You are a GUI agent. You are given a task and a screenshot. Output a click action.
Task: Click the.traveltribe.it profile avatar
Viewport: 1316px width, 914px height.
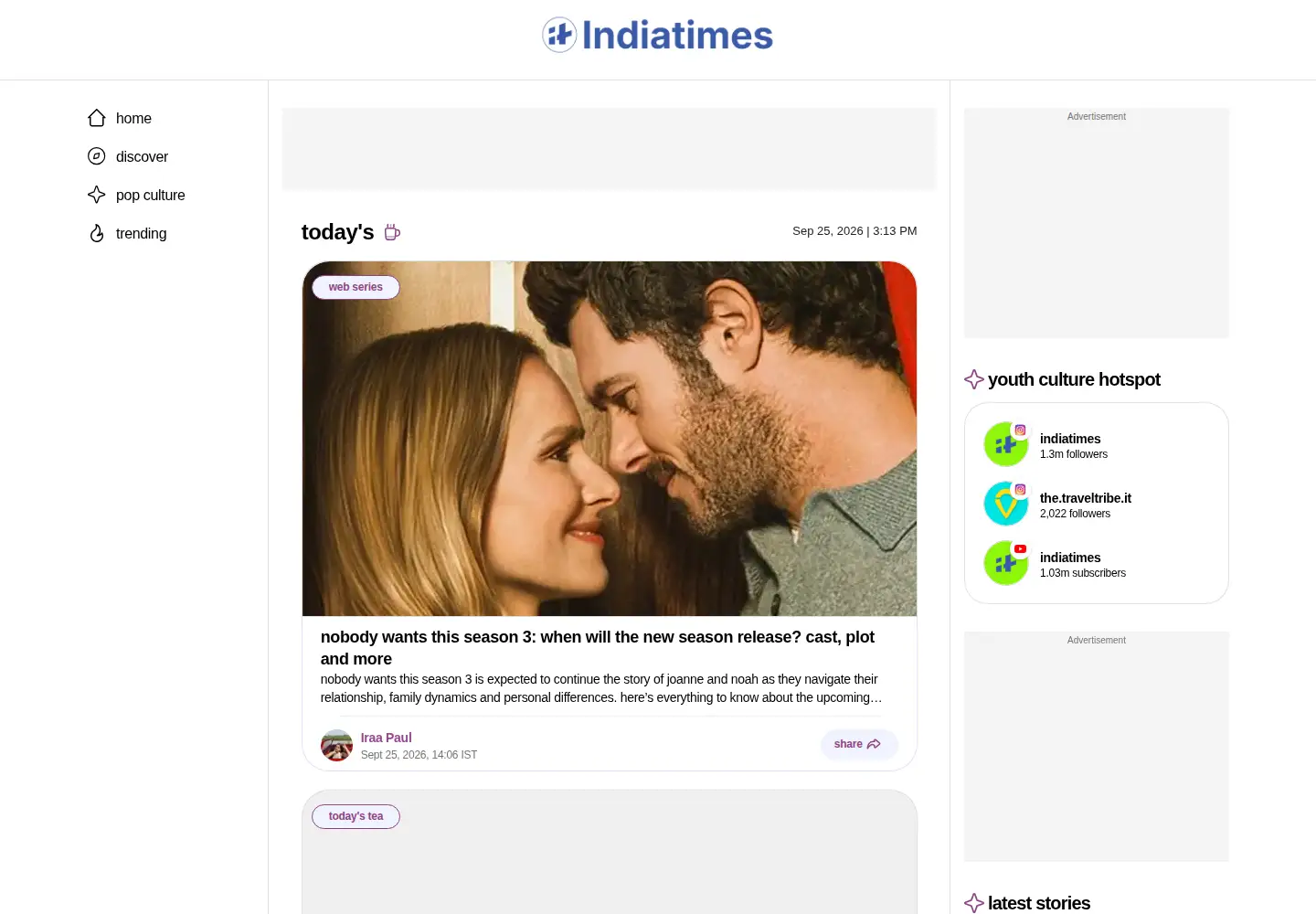click(x=1006, y=504)
